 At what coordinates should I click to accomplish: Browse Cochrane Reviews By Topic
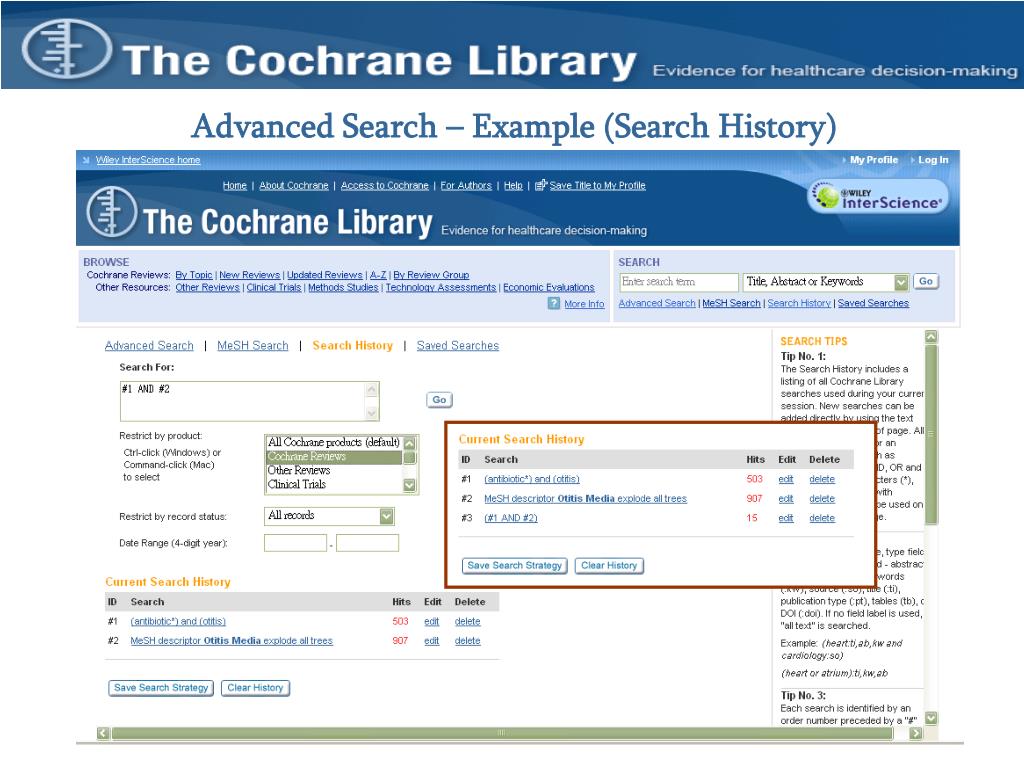tap(194, 275)
